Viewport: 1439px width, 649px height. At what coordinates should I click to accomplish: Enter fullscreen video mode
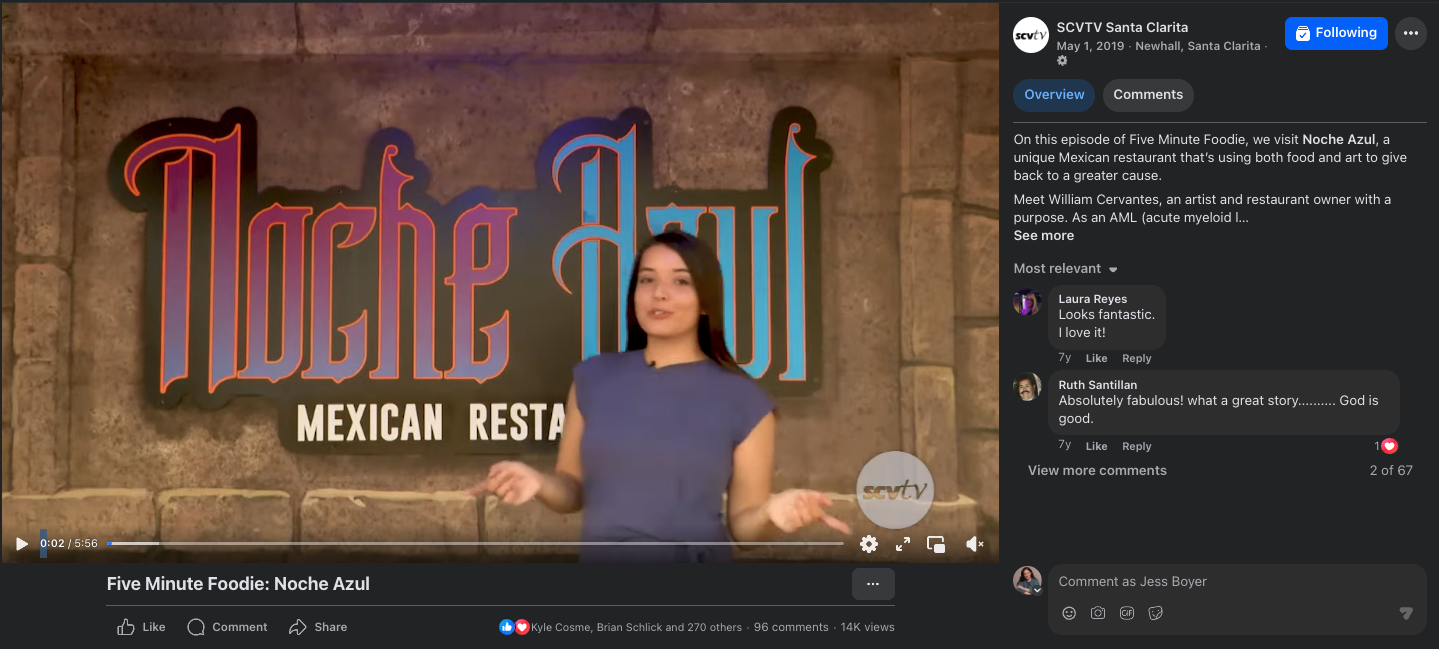pyautogui.click(x=903, y=544)
